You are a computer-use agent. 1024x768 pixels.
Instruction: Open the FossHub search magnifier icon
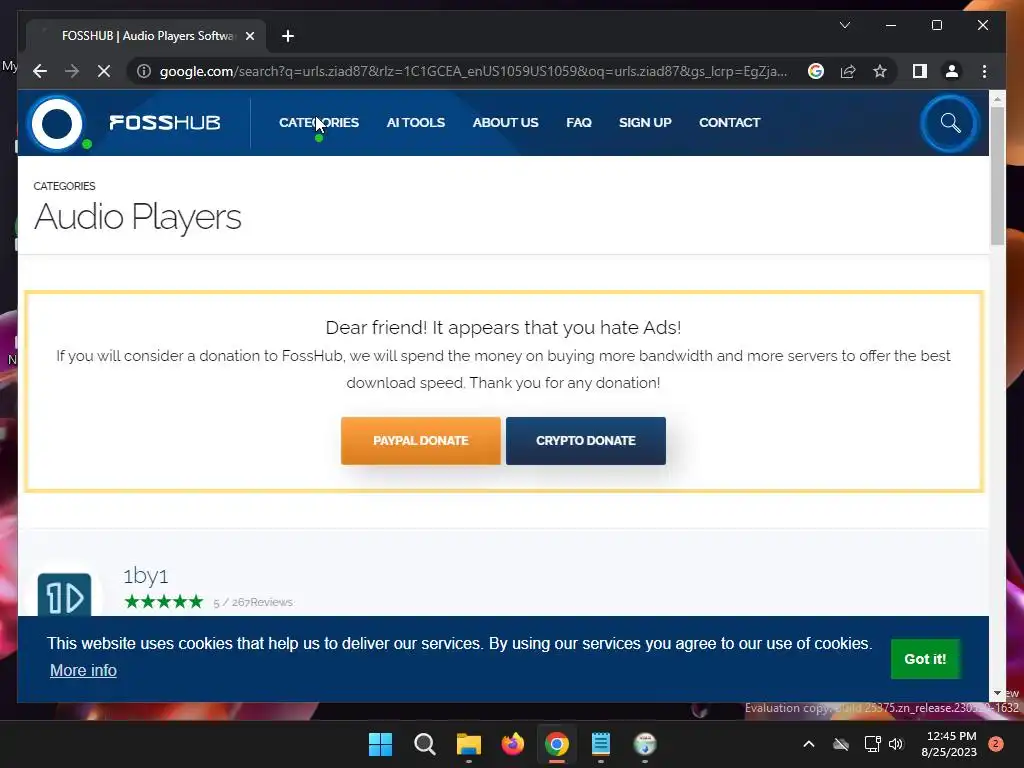tap(950, 123)
